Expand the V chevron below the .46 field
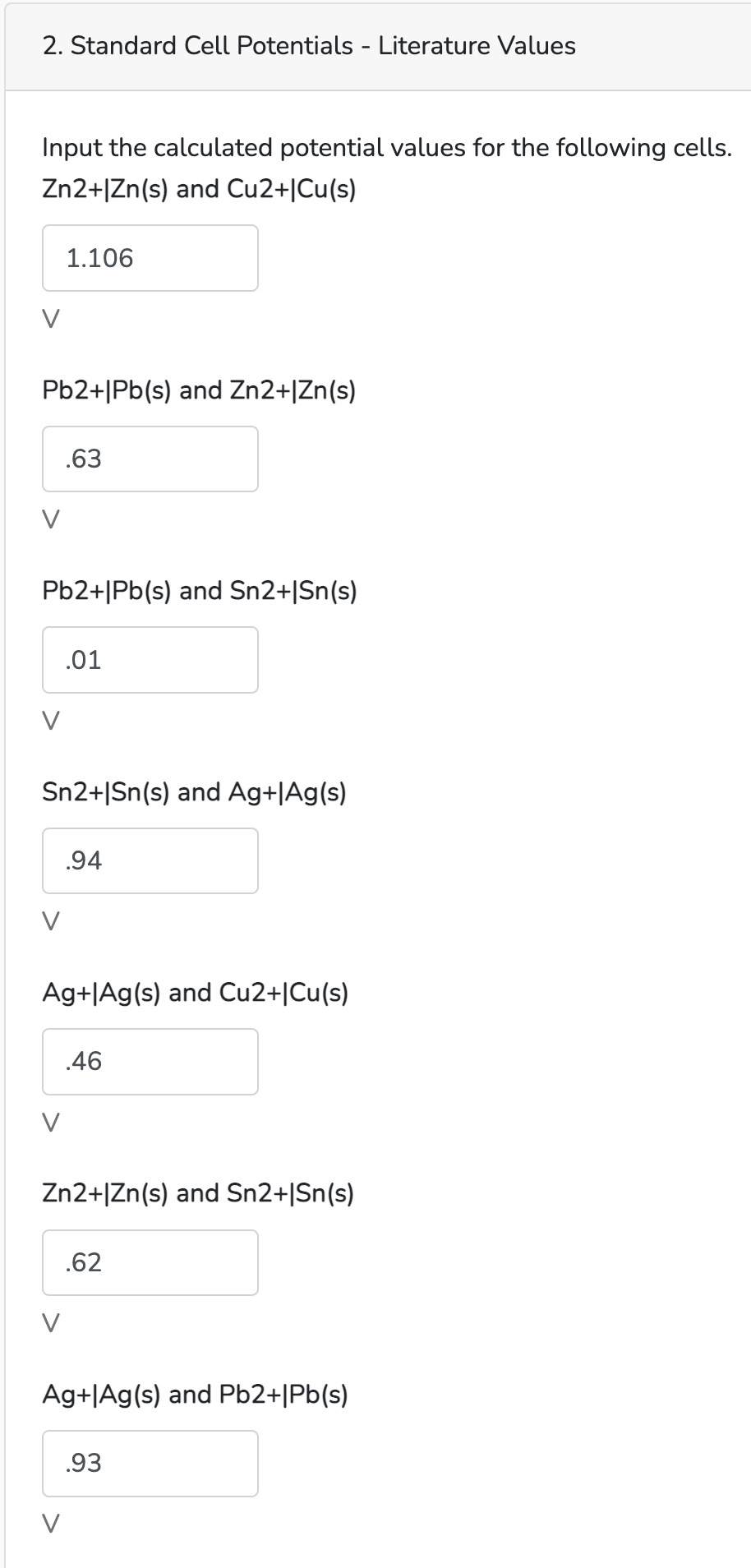This screenshot has width=751, height=1568. point(49,1122)
